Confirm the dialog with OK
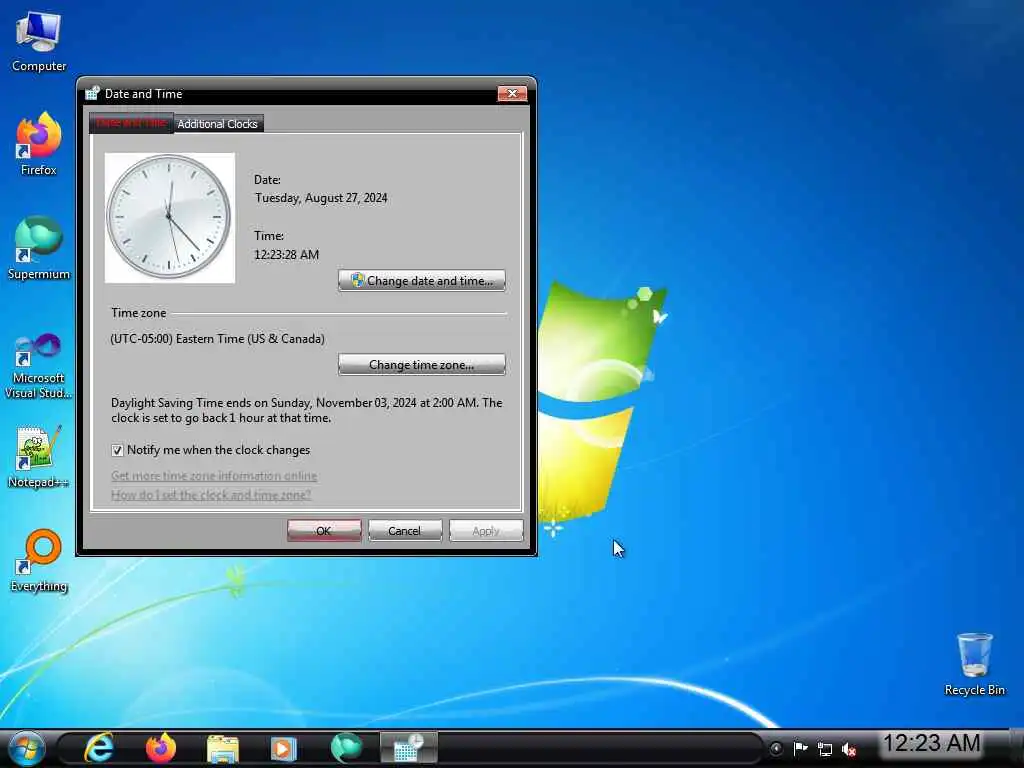1024x768 pixels. [324, 530]
